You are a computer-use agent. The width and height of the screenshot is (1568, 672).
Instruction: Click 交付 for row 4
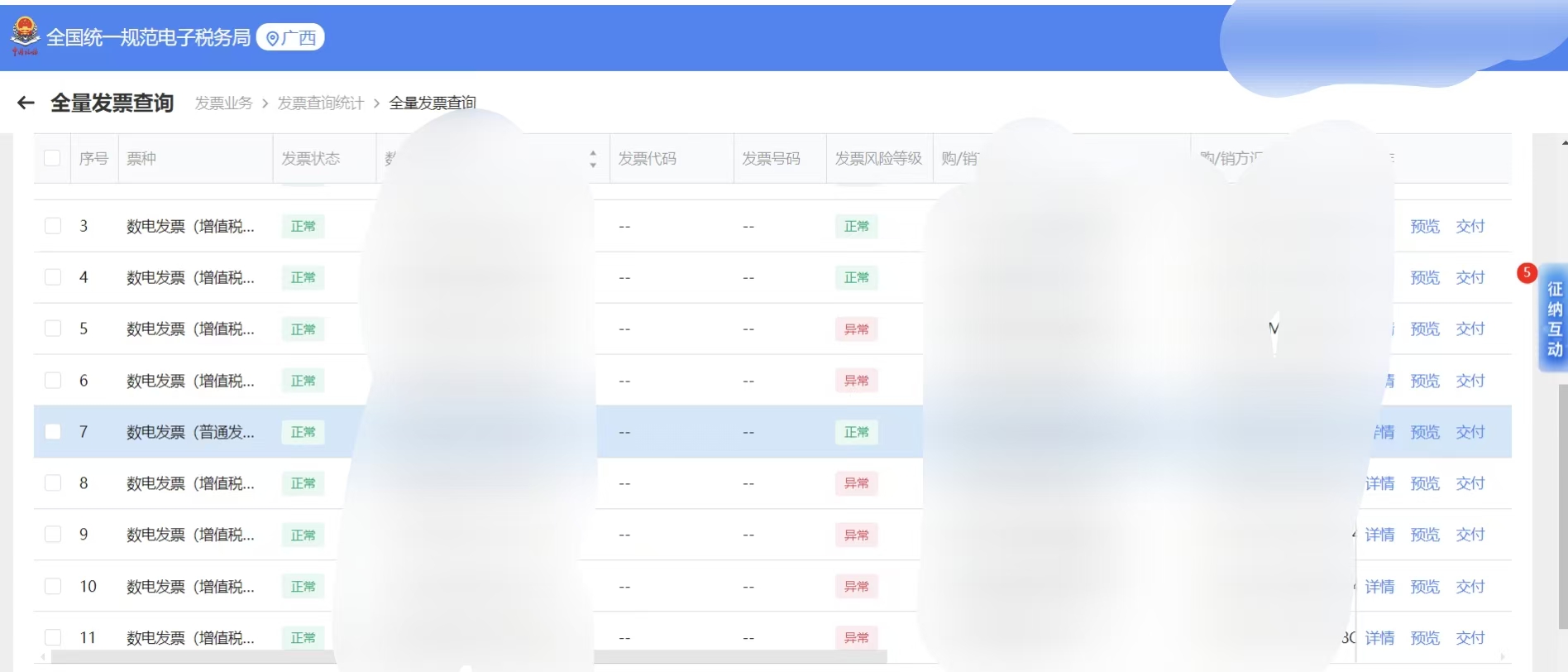[1470, 277]
